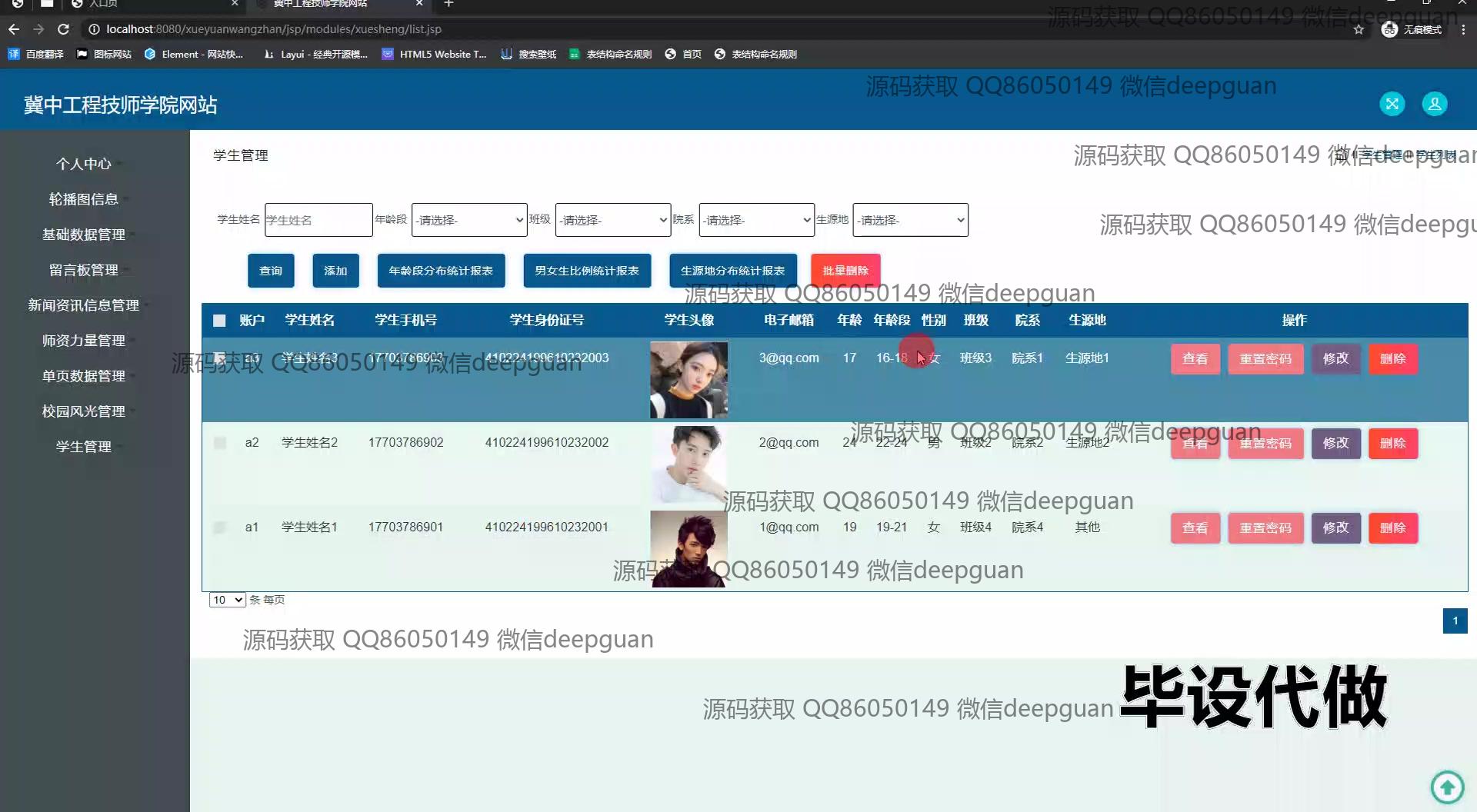Open the user profile icon in header
The image size is (1477, 812).
[x=1434, y=104]
